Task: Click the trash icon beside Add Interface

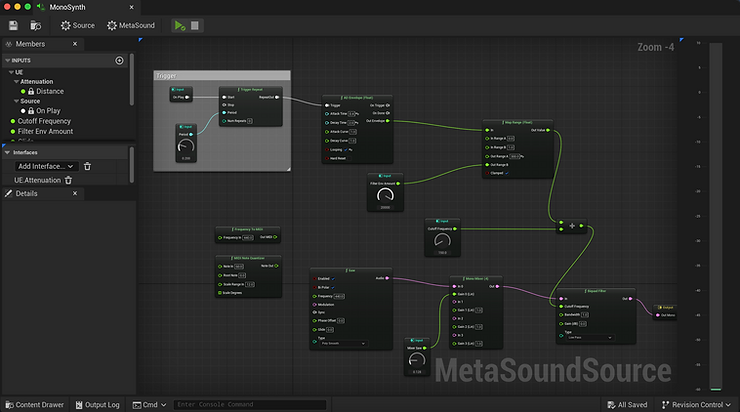Action: tap(87, 166)
